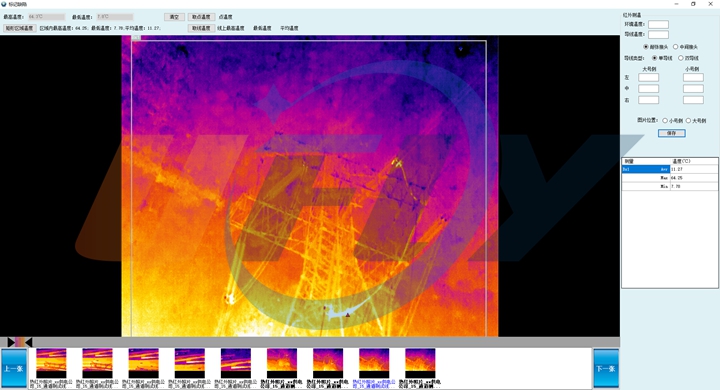The width and height of the screenshot is (720, 390).
Task: Save the infrared measurement with 保存
Action: 671,133
